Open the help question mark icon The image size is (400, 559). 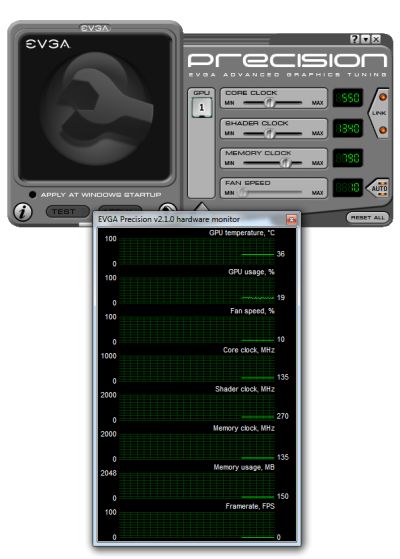click(x=354, y=39)
